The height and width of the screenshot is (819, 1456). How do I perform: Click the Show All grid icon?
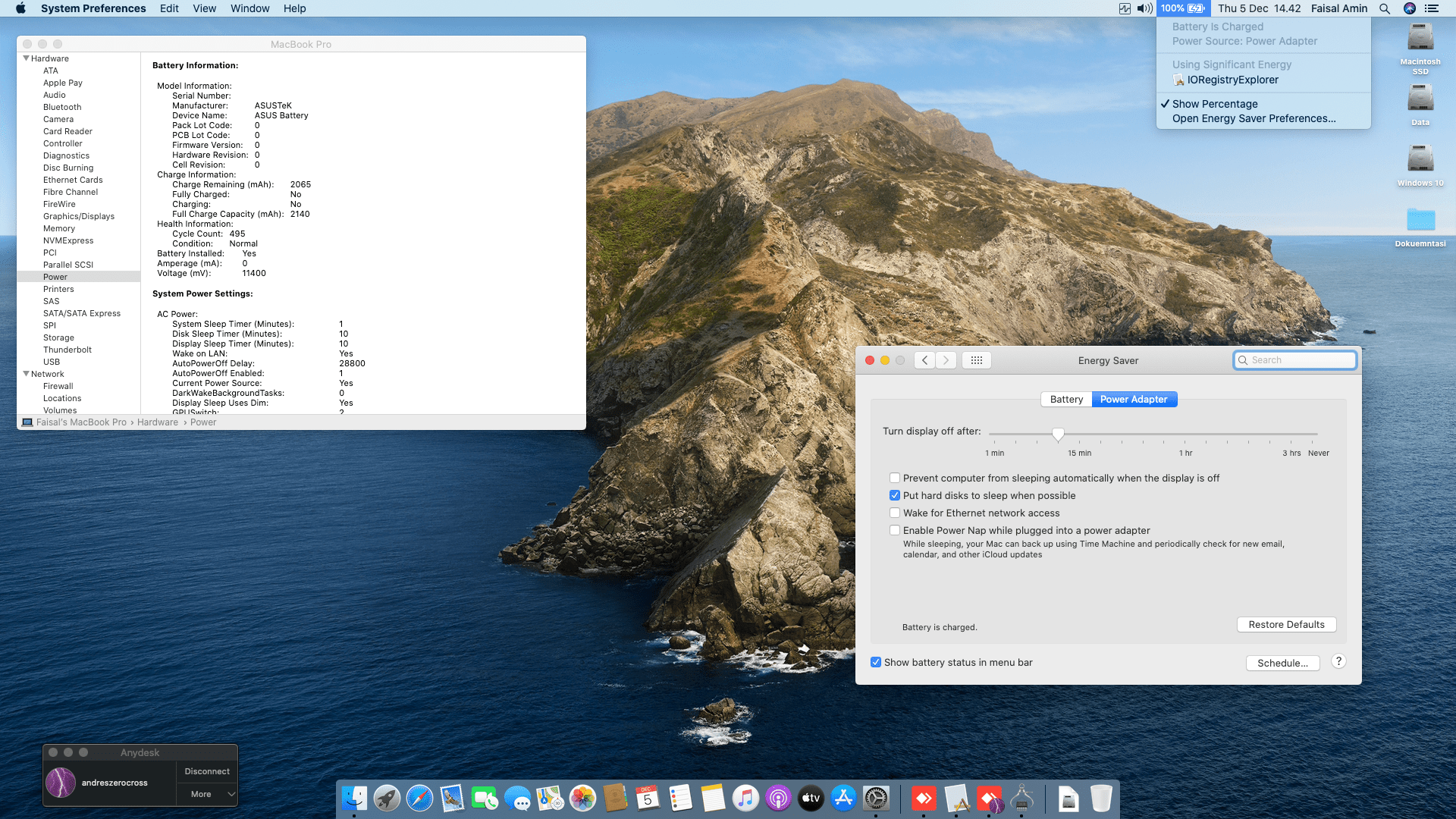pos(976,360)
